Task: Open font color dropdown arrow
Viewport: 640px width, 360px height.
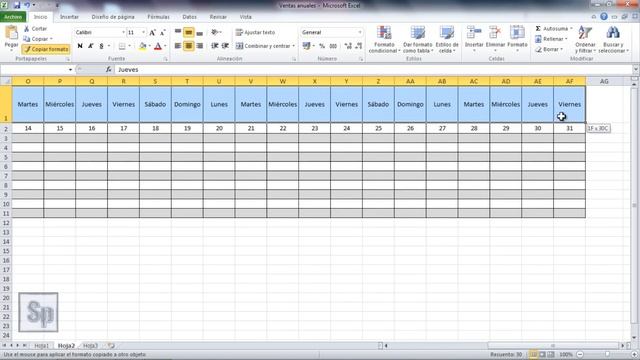Action: click(x=165, y=46)
